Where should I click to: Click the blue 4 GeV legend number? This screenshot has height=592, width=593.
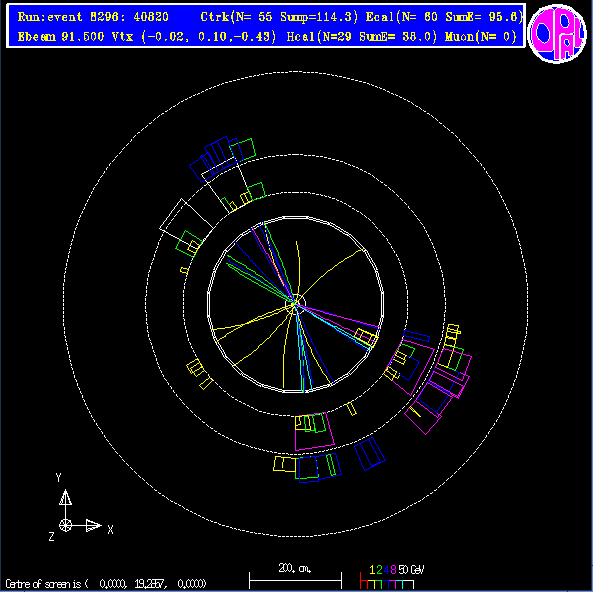[386, 570]
